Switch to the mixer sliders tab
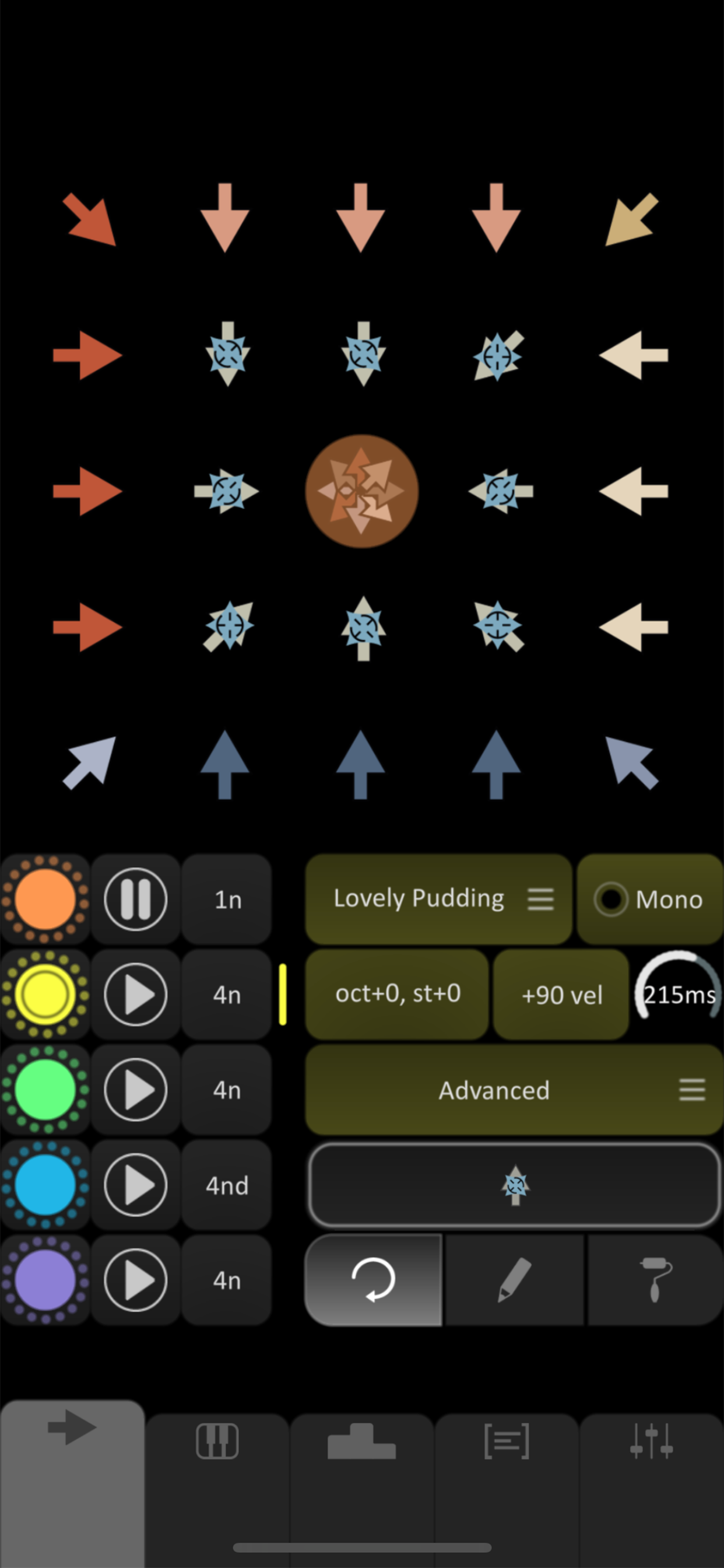724x1568 pixels. tap(652, 1441)
